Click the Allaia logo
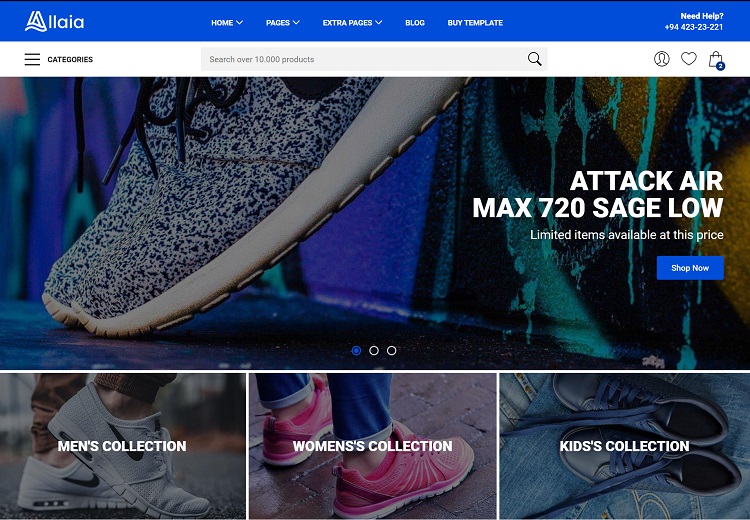 (x=54, y=22)
